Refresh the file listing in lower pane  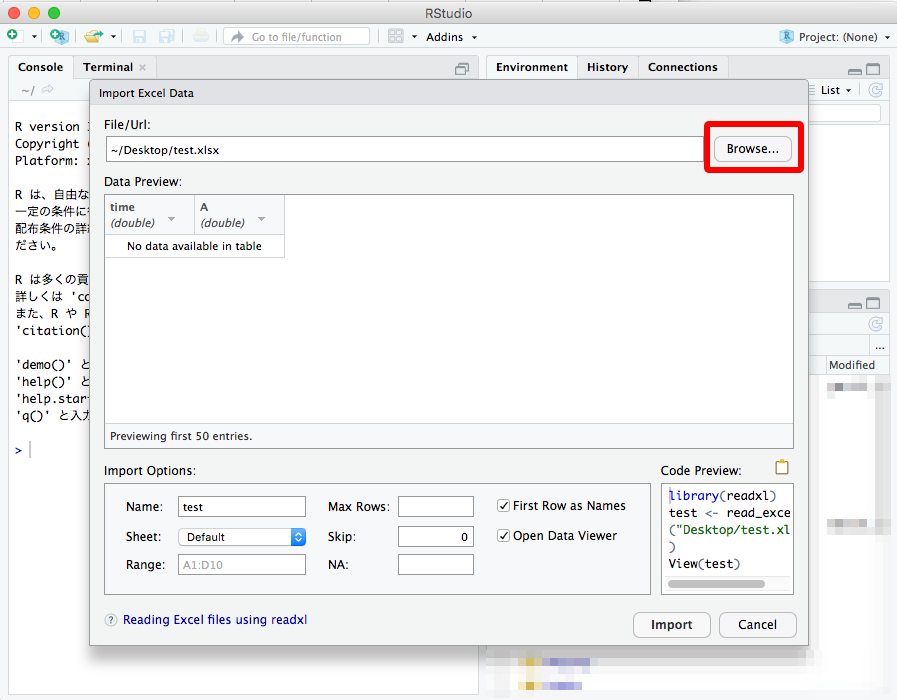(x=876, y=324)
